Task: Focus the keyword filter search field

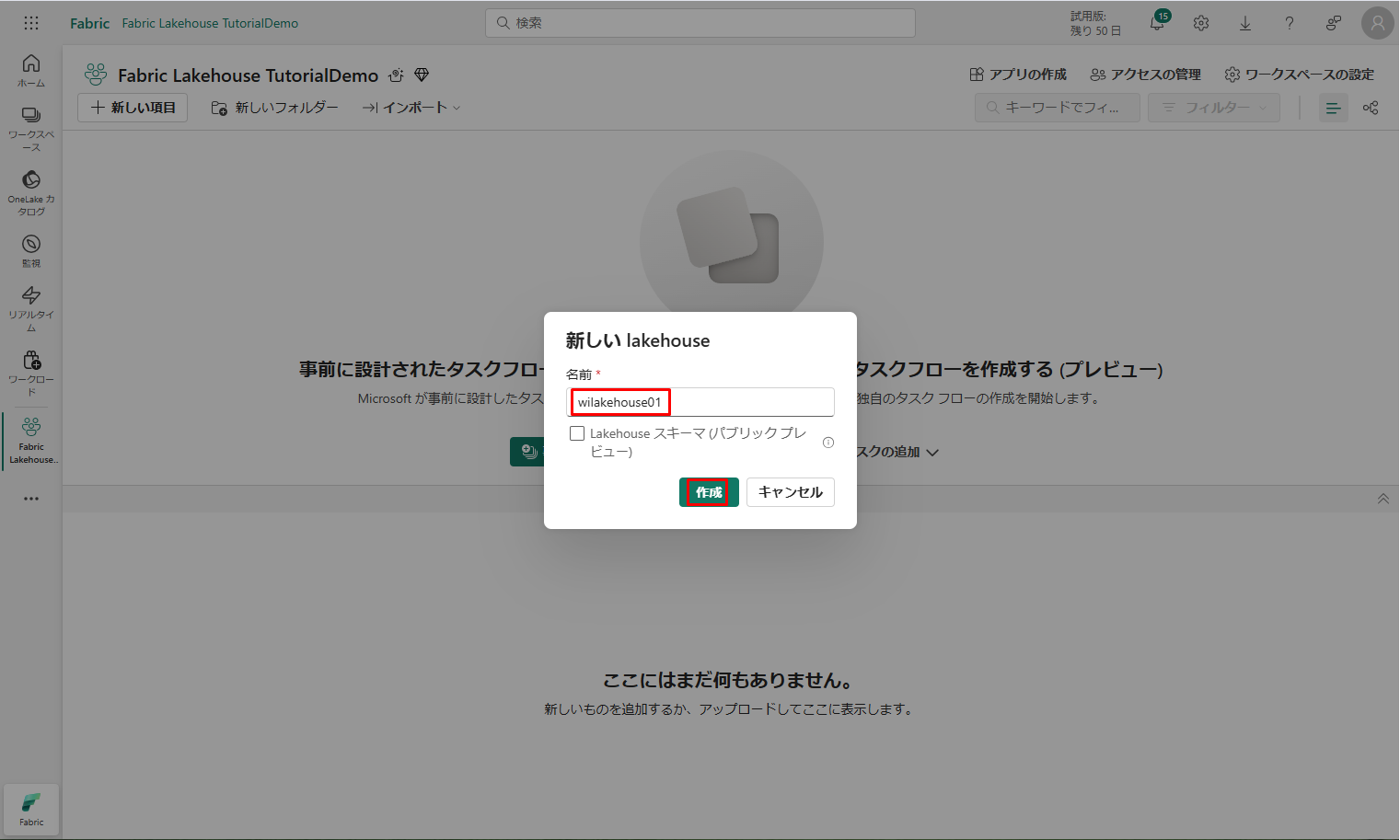Action: [1058, 108]
